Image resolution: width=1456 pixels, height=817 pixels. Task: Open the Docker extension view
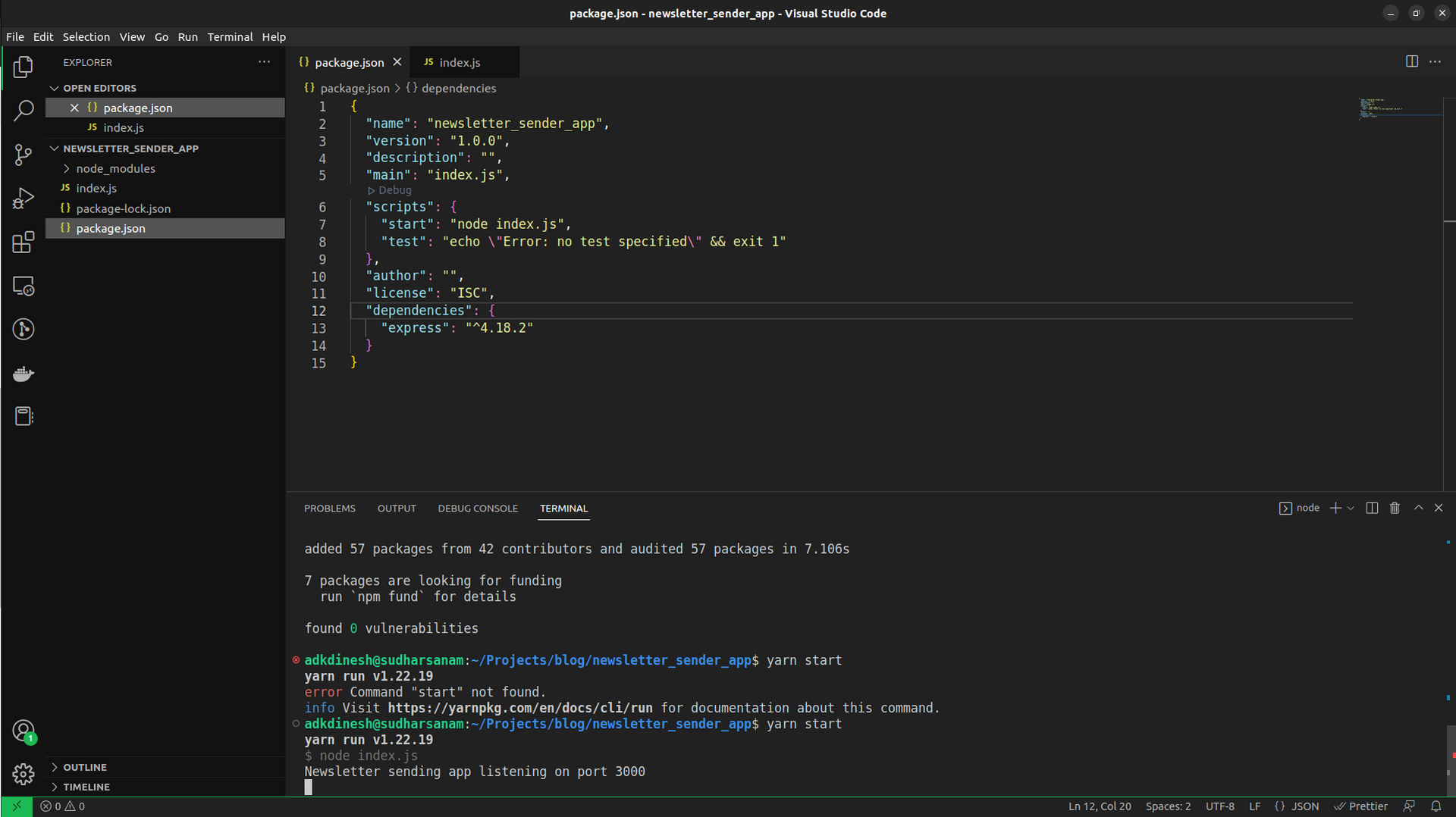(x=24, y=374)
